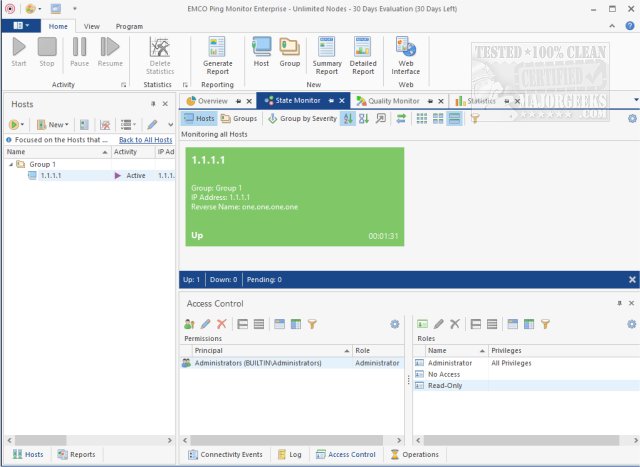Screen dimensions: 640x467
Task: Toggle Group by Severity
Action: point(303,118)
